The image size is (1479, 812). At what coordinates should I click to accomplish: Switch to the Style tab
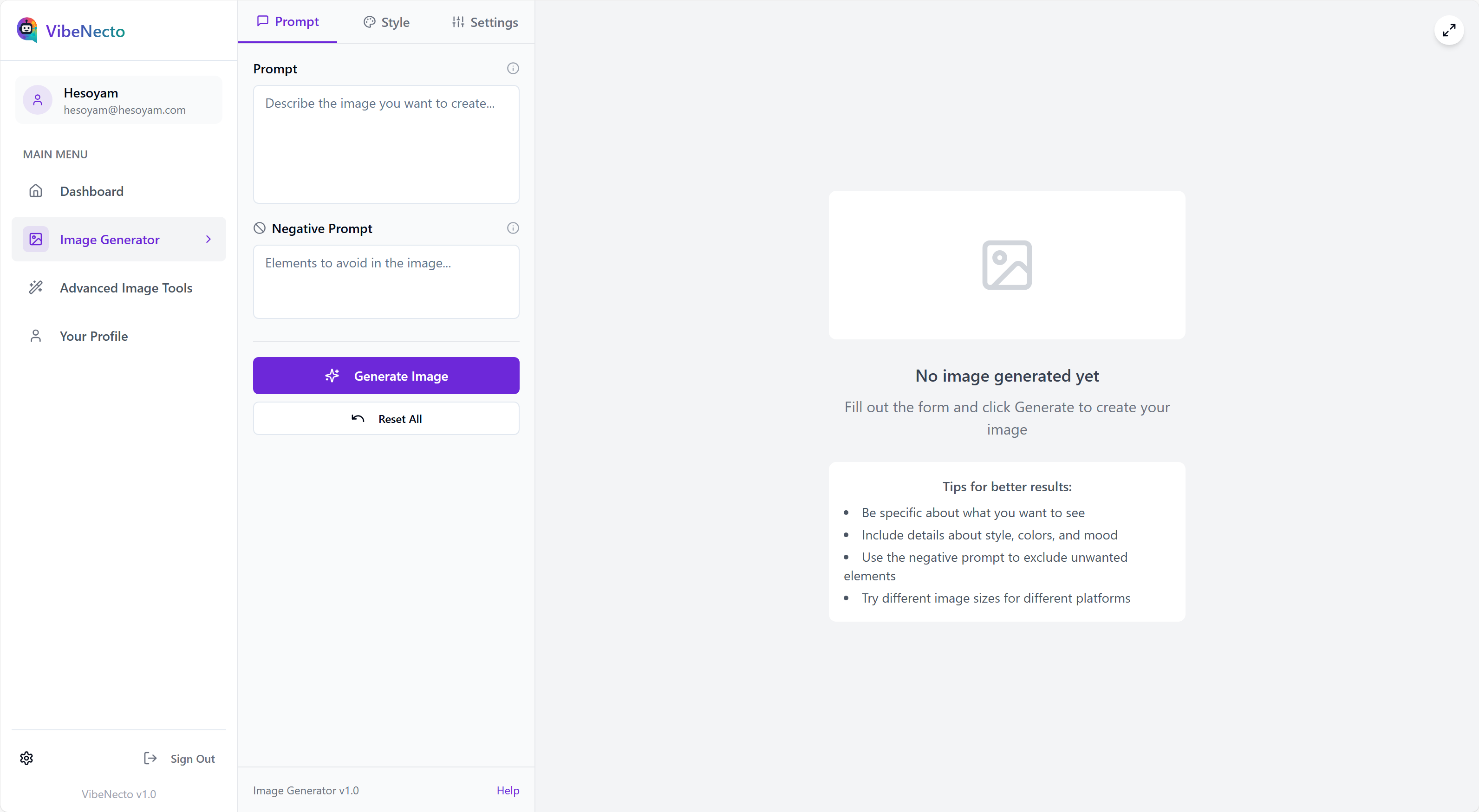(386, 22)
